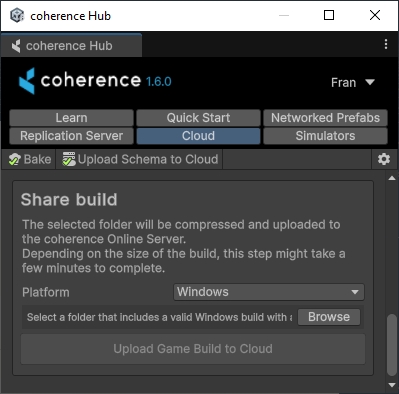Click the Upload Schema to Cloud icon

69,159
